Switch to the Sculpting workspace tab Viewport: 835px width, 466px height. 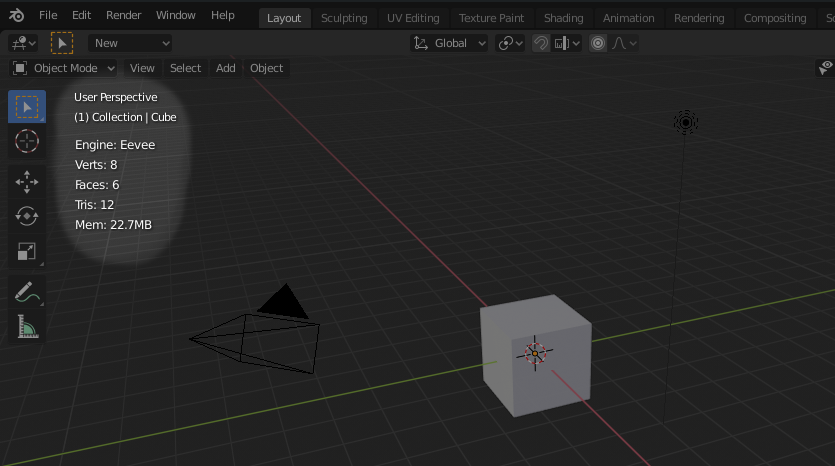click(344, 18)
